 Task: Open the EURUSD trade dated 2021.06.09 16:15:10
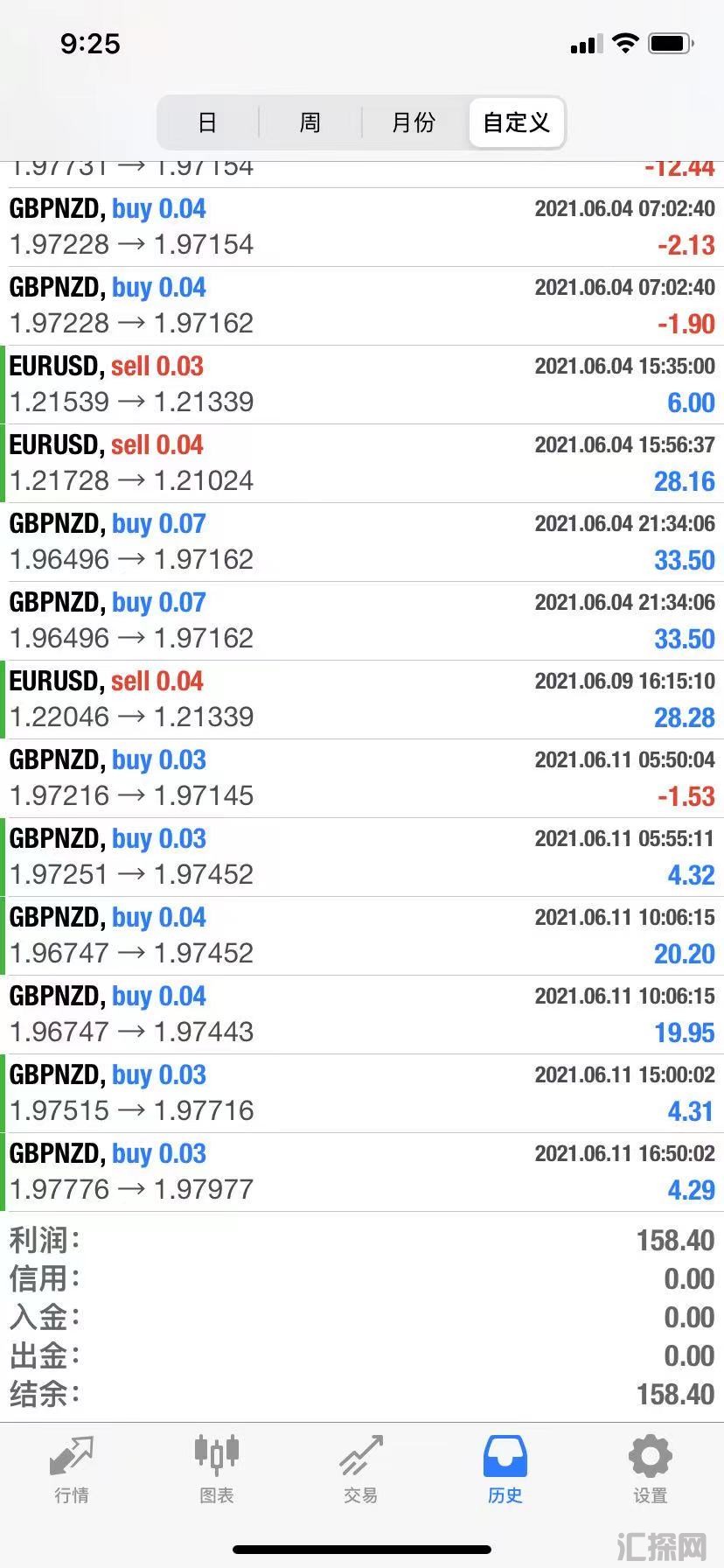tap(362, 699)
